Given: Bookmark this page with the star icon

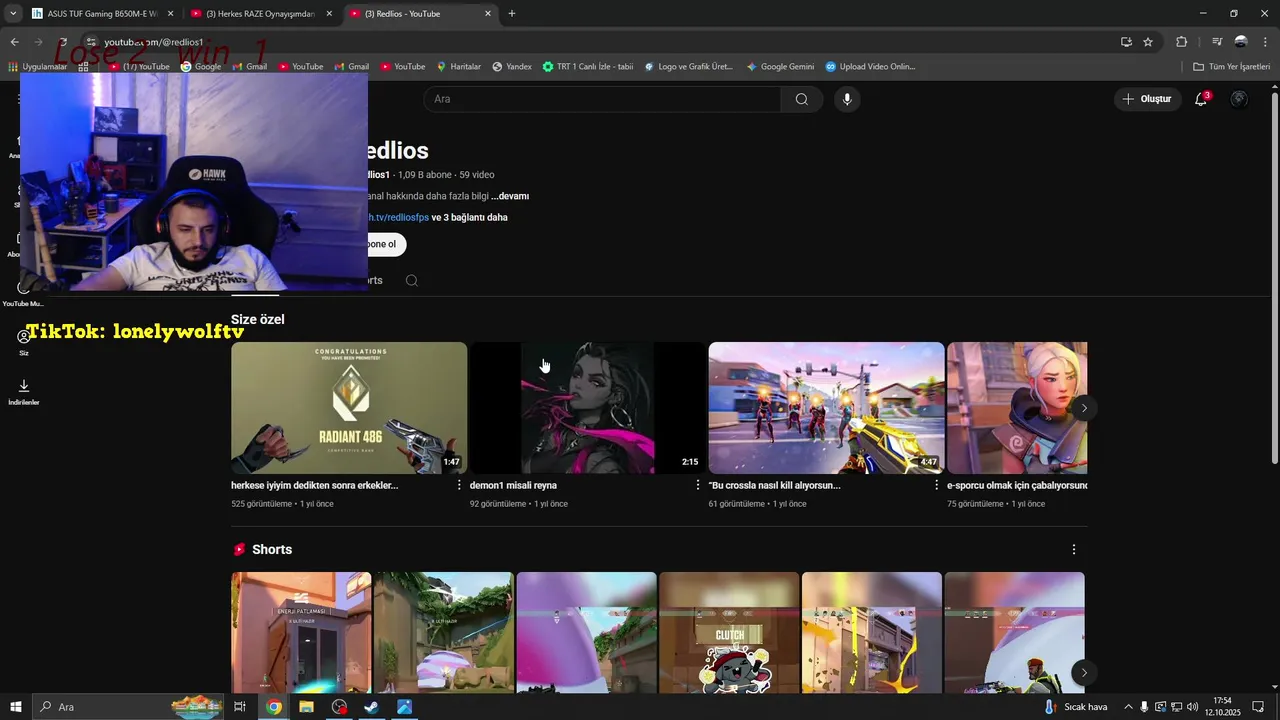Looking at the screenshot, I should [x=1148, y=42].
